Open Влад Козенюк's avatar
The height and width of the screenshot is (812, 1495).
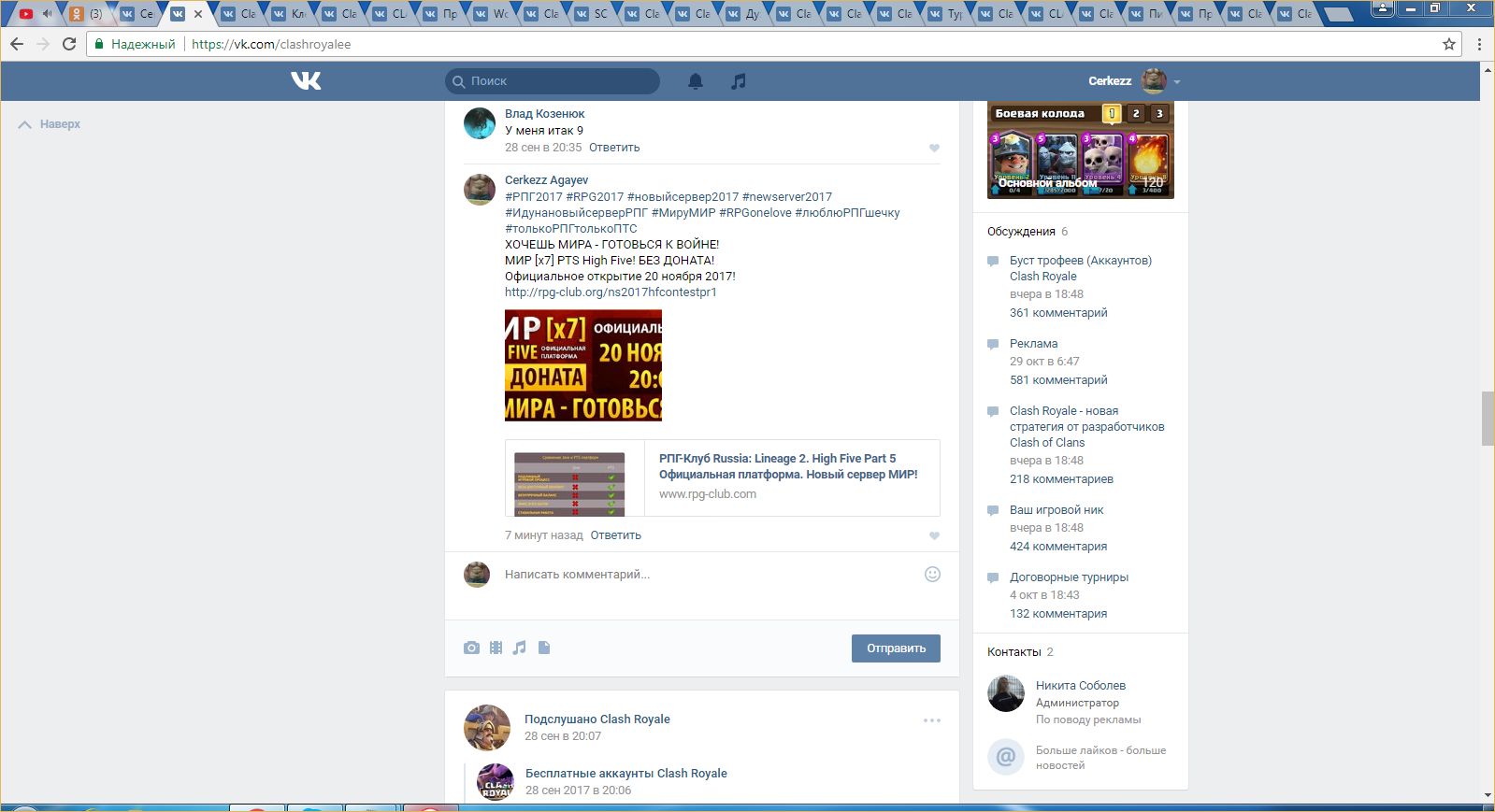point(480,123)
